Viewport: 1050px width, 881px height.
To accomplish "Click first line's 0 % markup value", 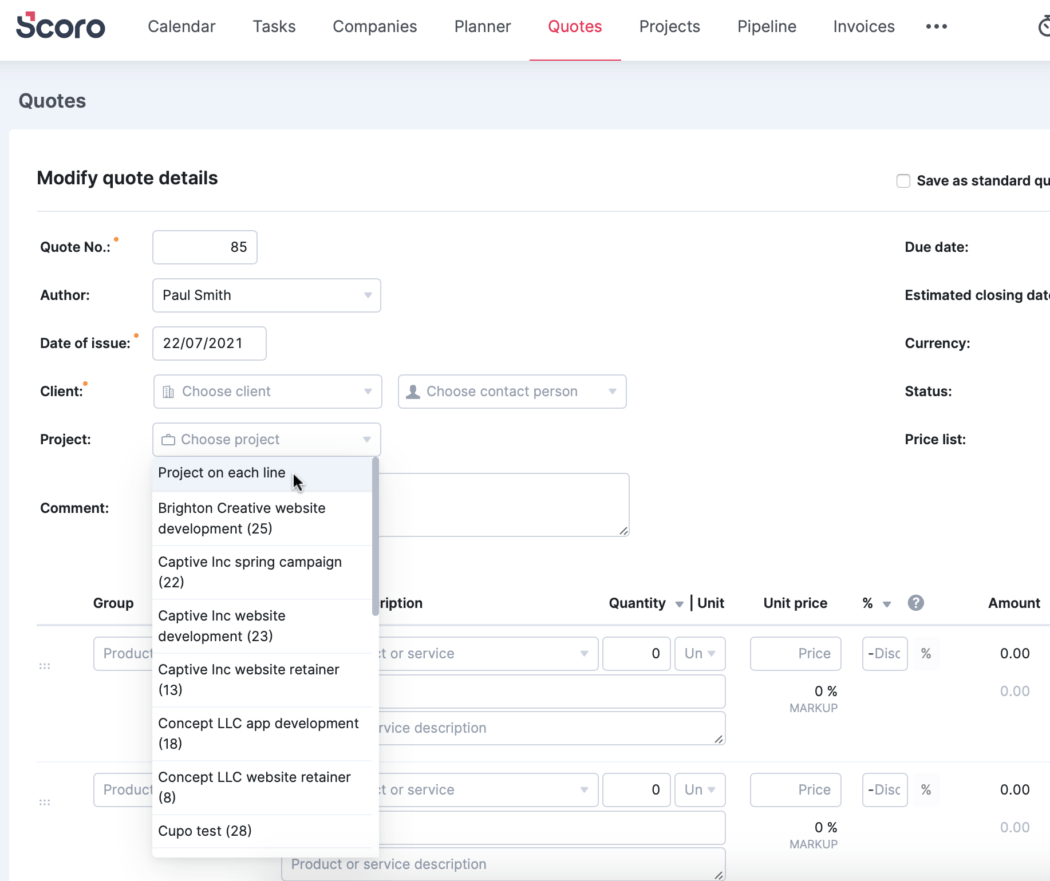I will (826, 692).
